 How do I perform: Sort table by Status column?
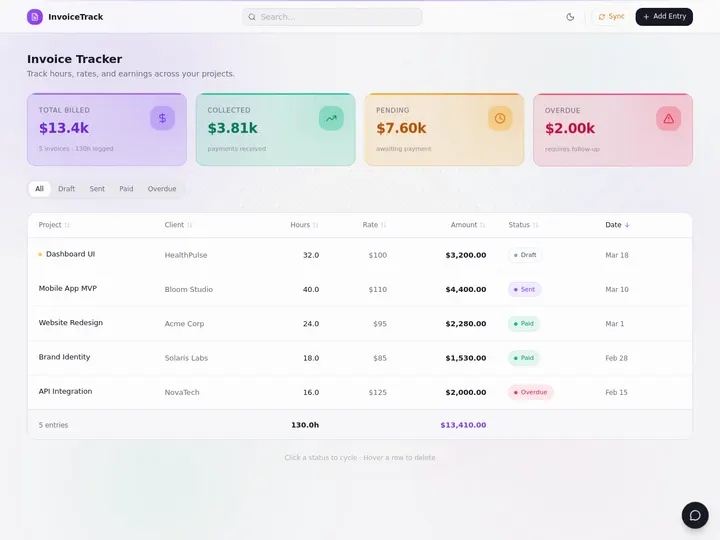click(x=523, y=225)
